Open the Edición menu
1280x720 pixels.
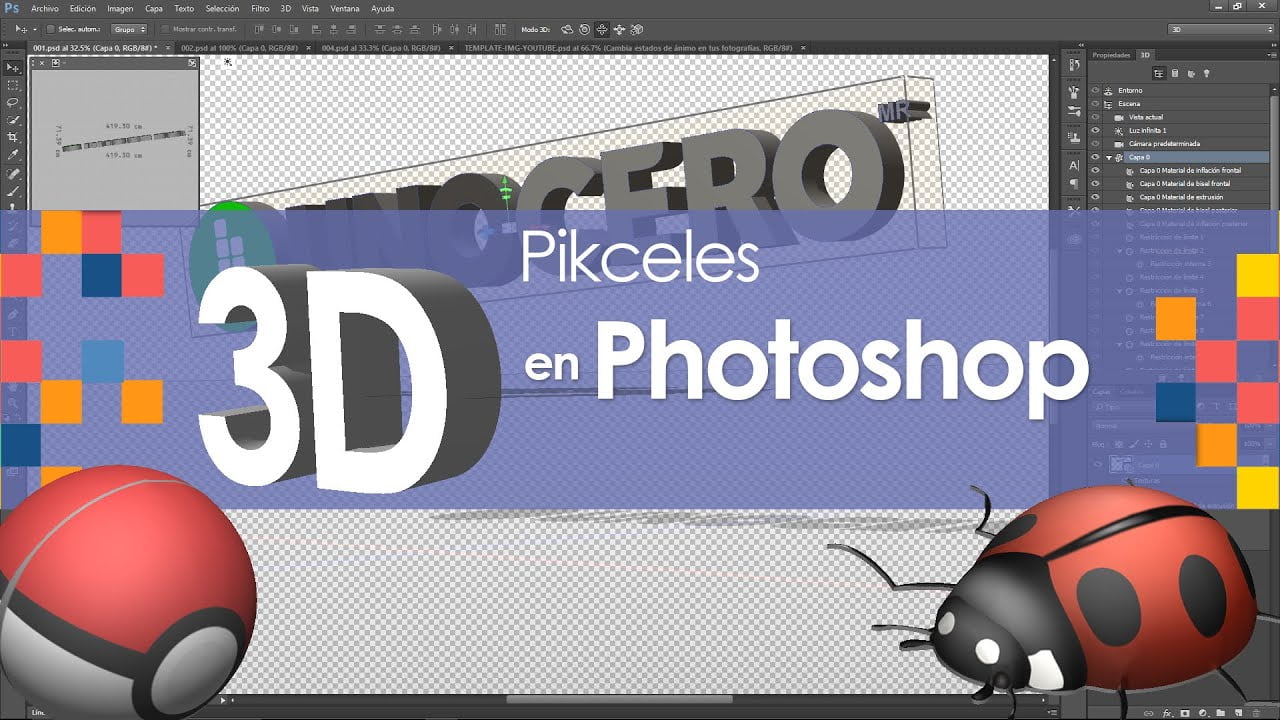[x=83, y=8]
